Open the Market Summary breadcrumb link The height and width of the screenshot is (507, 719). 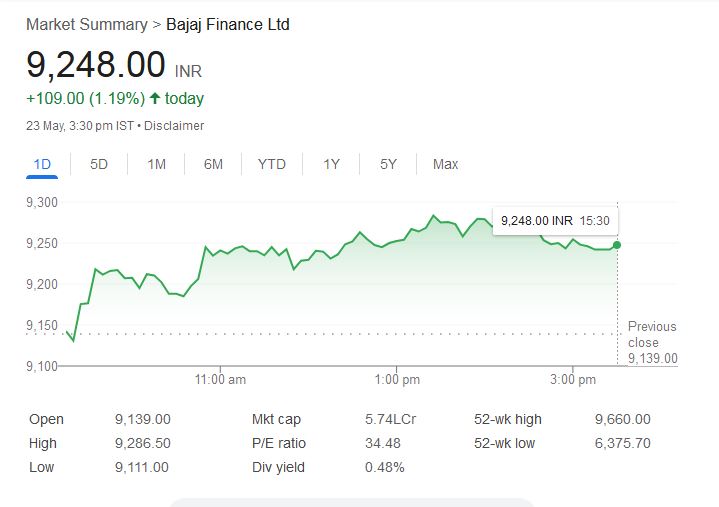click(x=87, y=24)
